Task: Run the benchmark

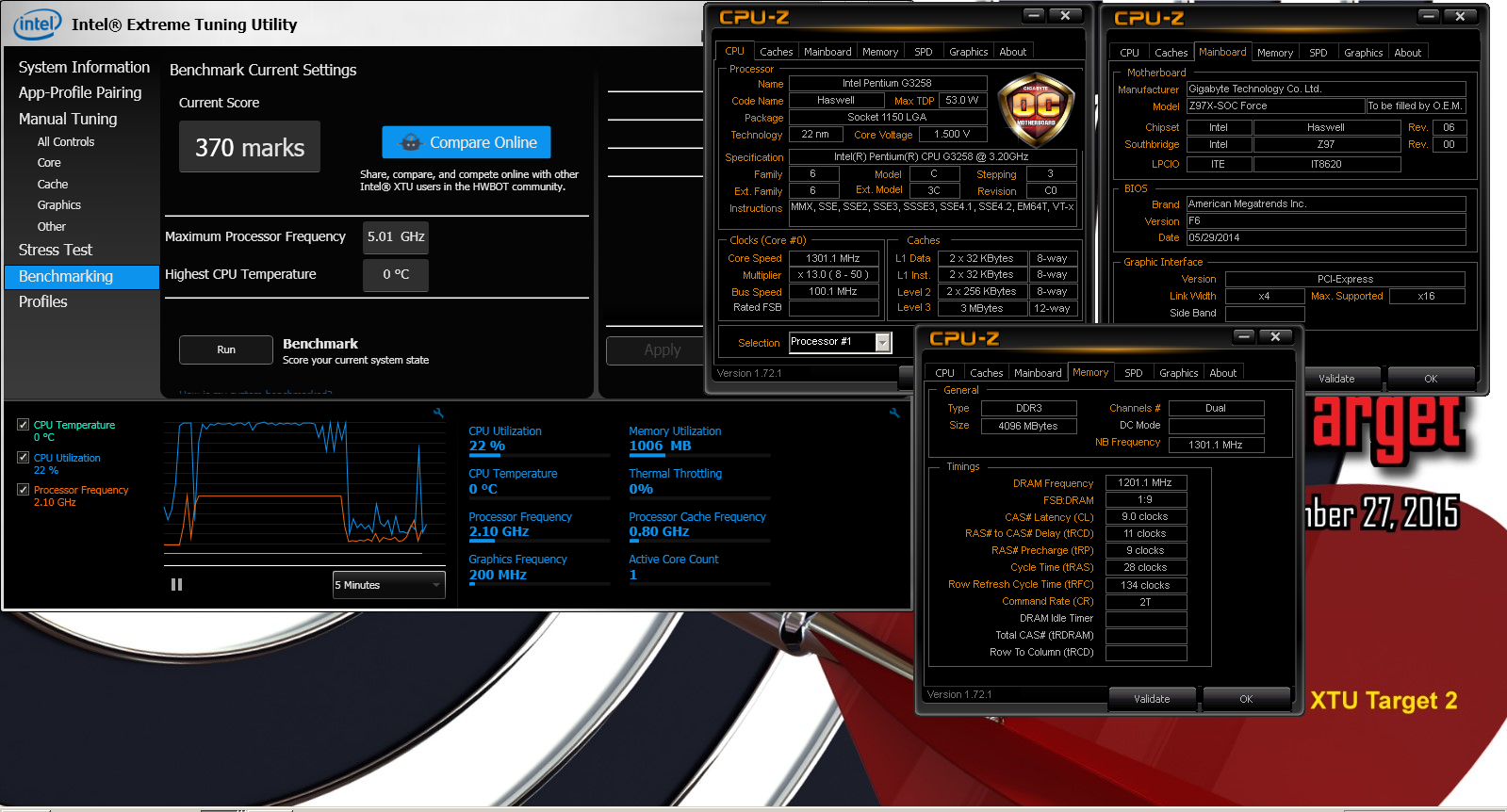Action: (226, 349)
